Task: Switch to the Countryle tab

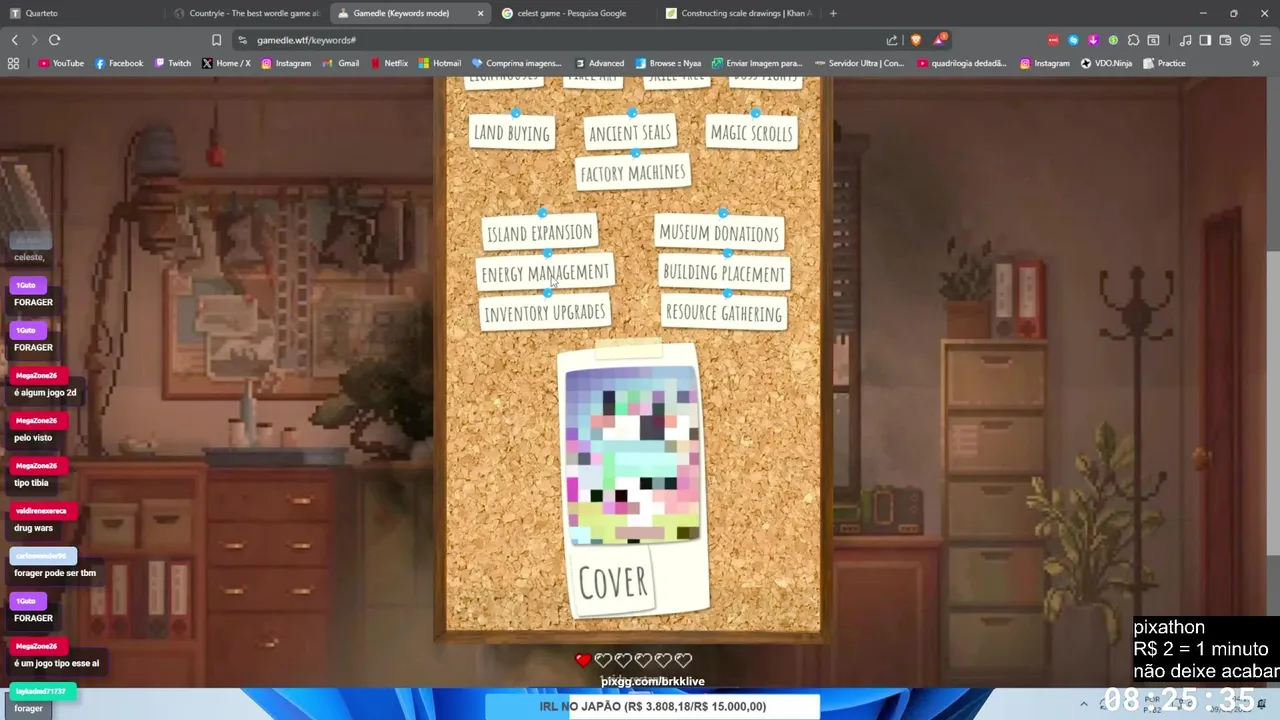Action: 246,13
